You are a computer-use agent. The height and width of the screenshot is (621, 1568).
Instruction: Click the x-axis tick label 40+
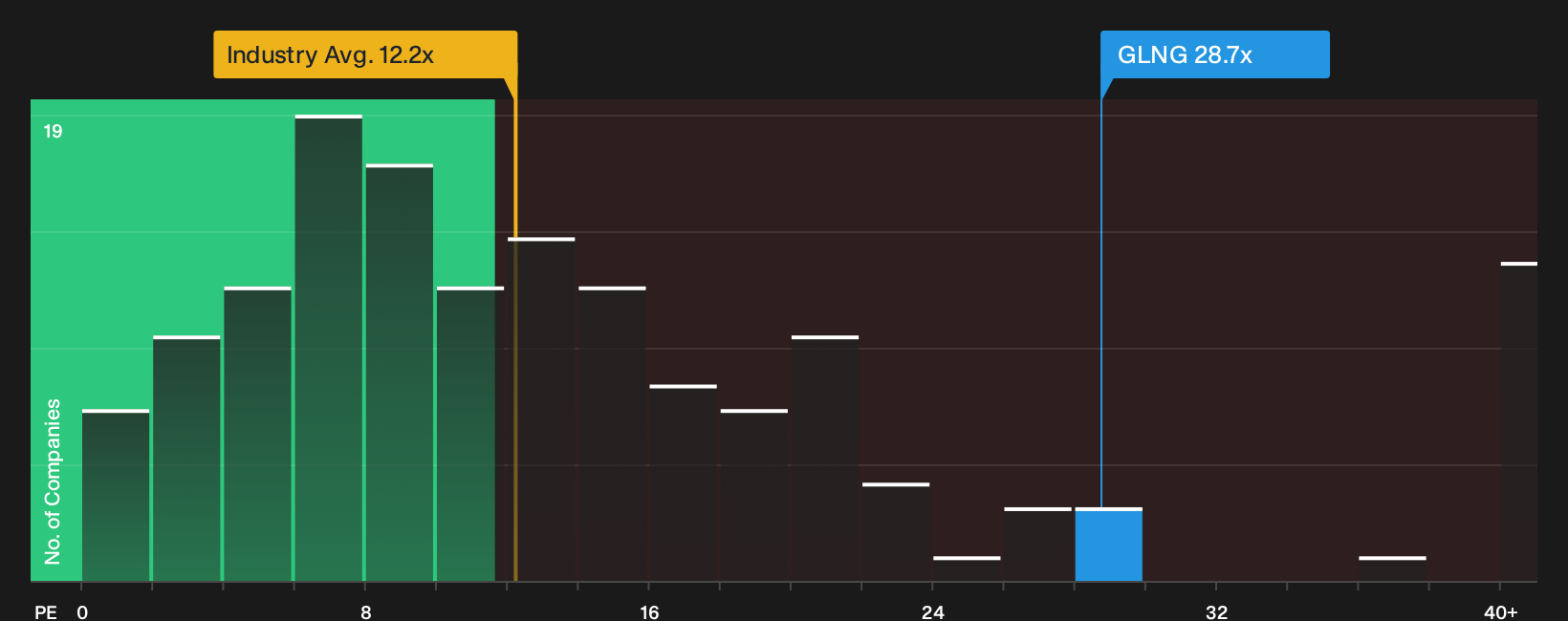tap(1501, 612)
